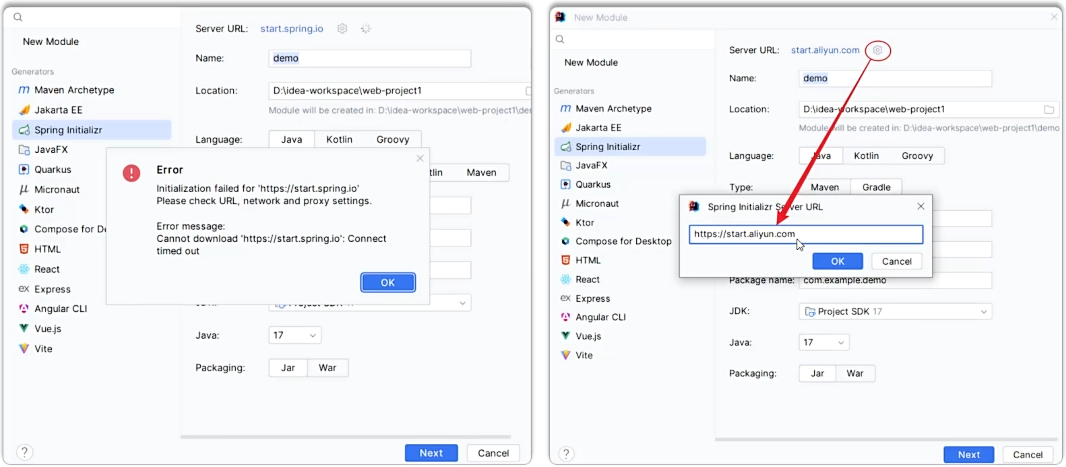Click the Location field in the error-dialog window
Viewport: 1066px width, 467px height.
[x=400, y=90]
